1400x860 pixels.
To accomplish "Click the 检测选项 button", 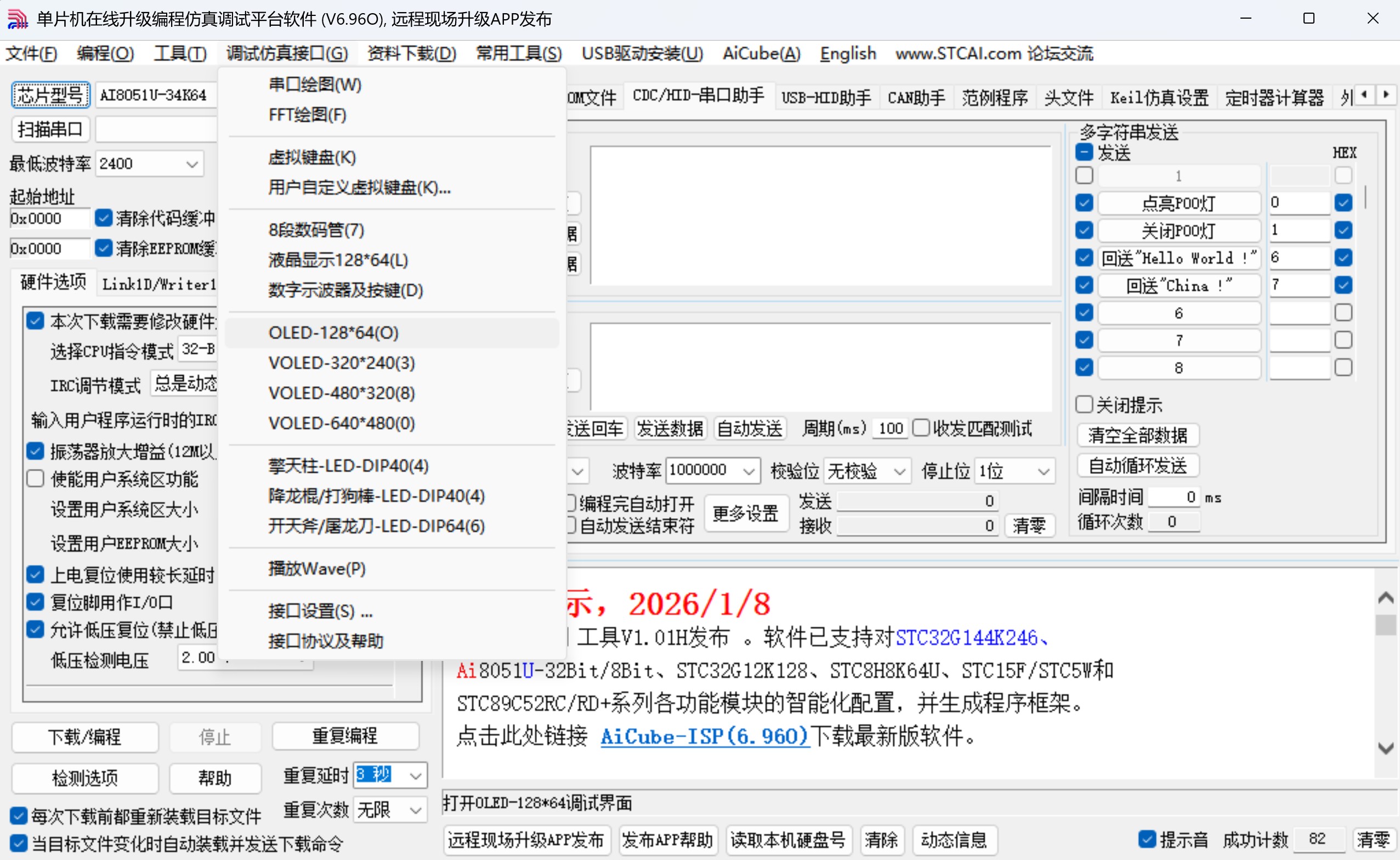I will click(84, 778).
